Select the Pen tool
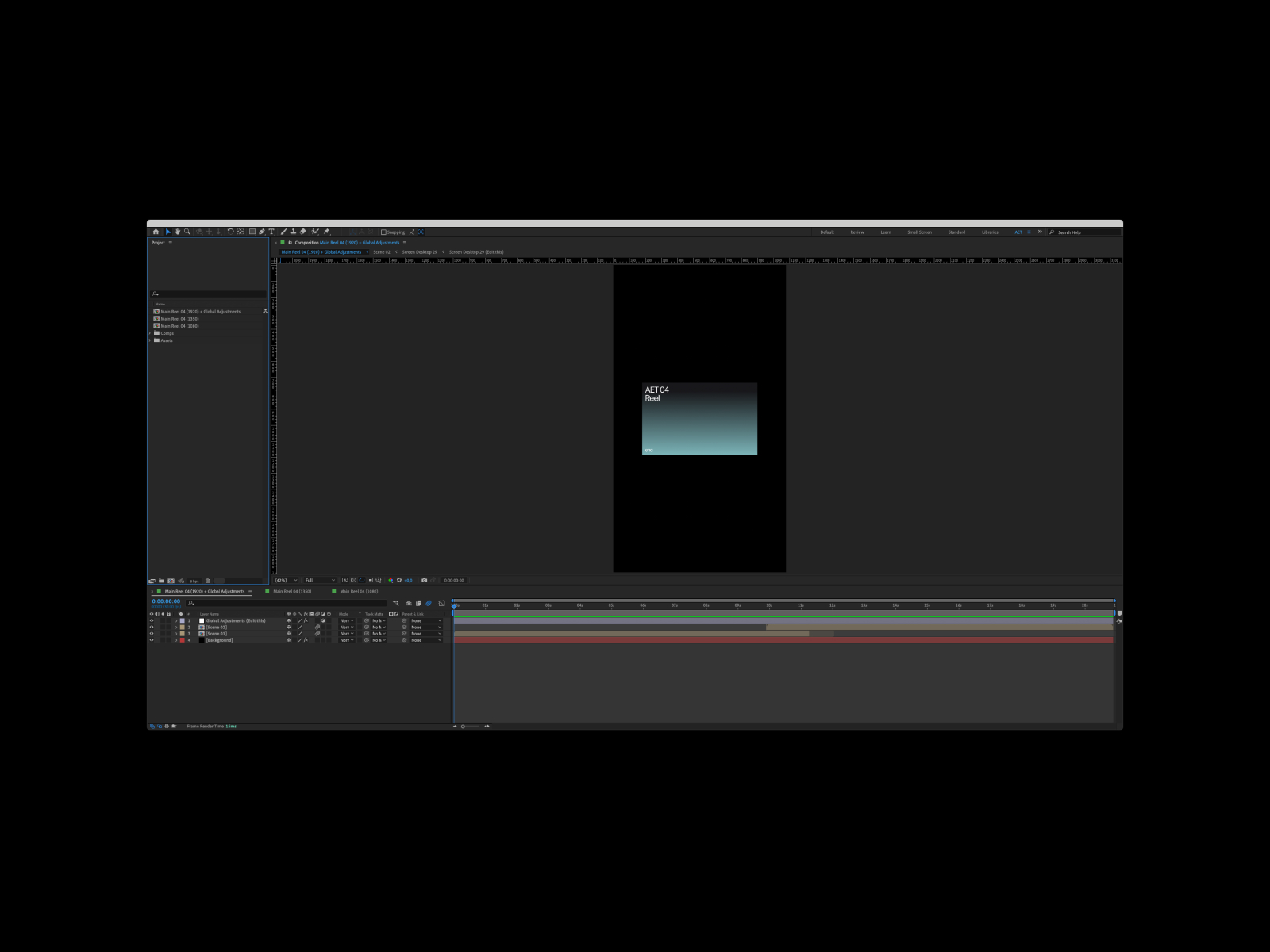This screenshot has width=1270, height=952. click(262, 232)
